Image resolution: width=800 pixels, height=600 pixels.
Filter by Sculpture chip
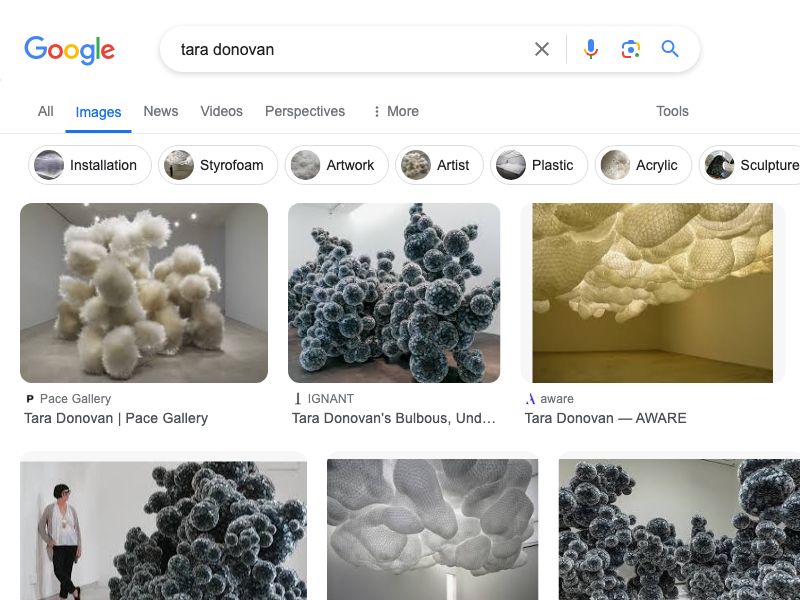[x=749, y=165]
